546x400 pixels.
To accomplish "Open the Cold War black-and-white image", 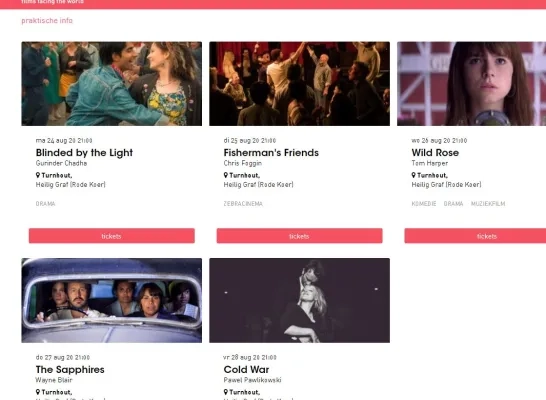I will click(x=299, y=300).
